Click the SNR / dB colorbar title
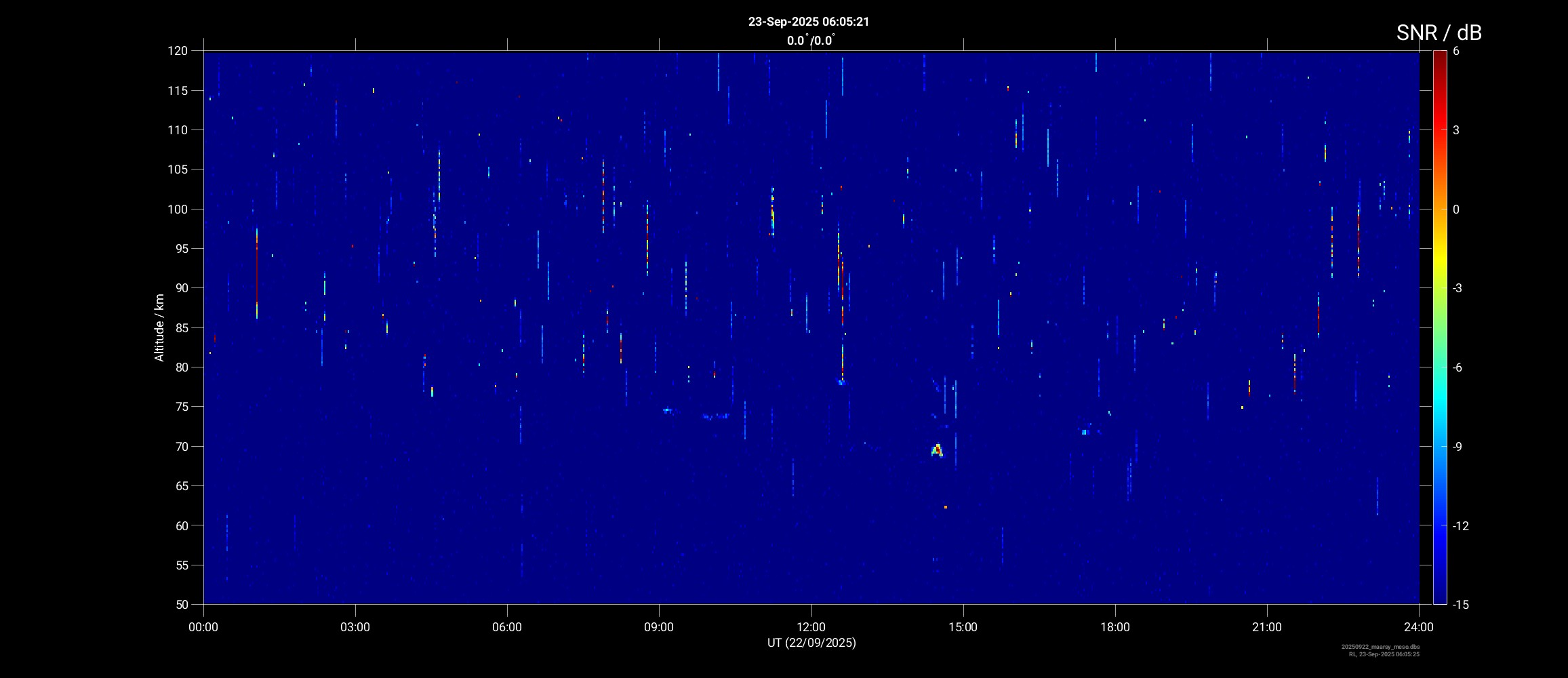Viewport: 1568px width, 678px height. pyautogui.click(x=1439, y=33)
